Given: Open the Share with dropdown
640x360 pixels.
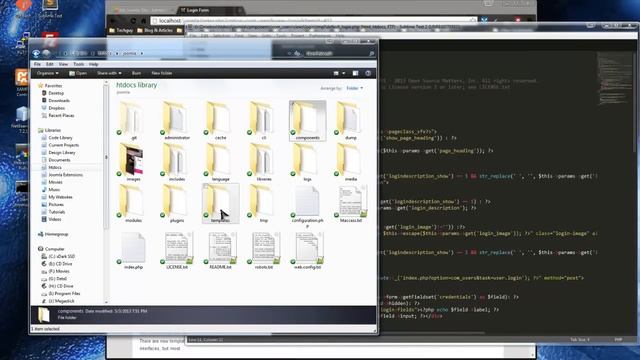Looking at the screenshot, I should (109, 73).
